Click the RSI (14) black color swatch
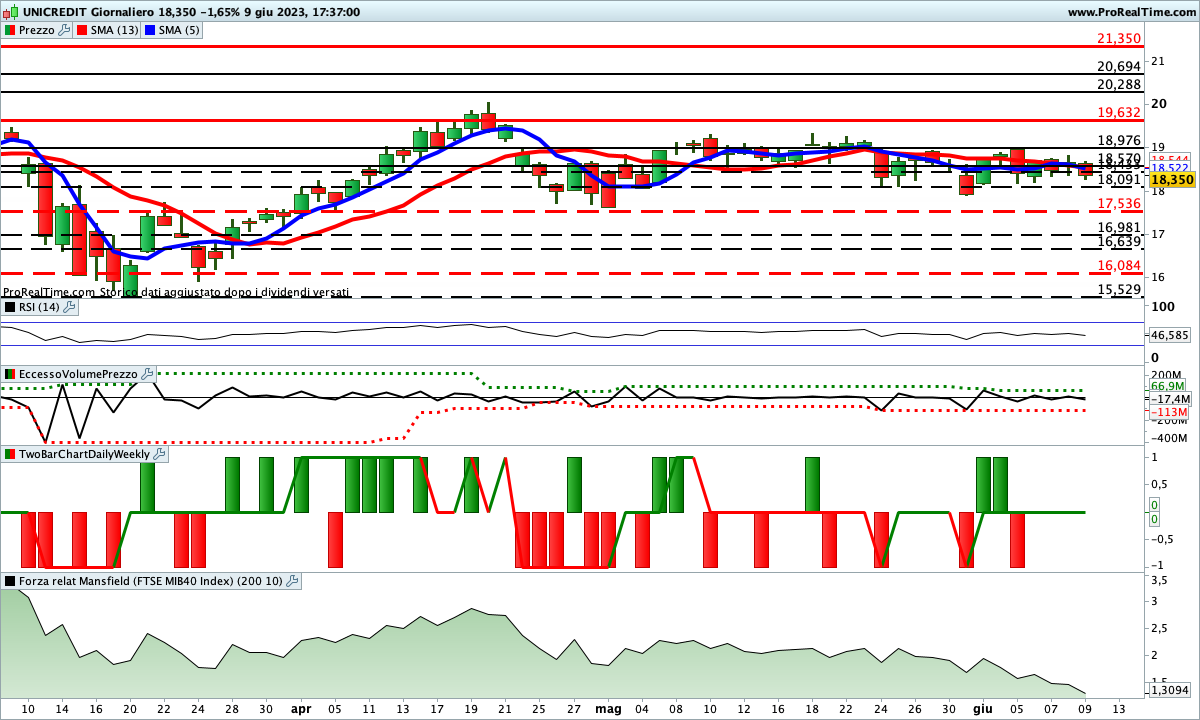Screen dimensions: 1200x720 click(x=10, y=307)
